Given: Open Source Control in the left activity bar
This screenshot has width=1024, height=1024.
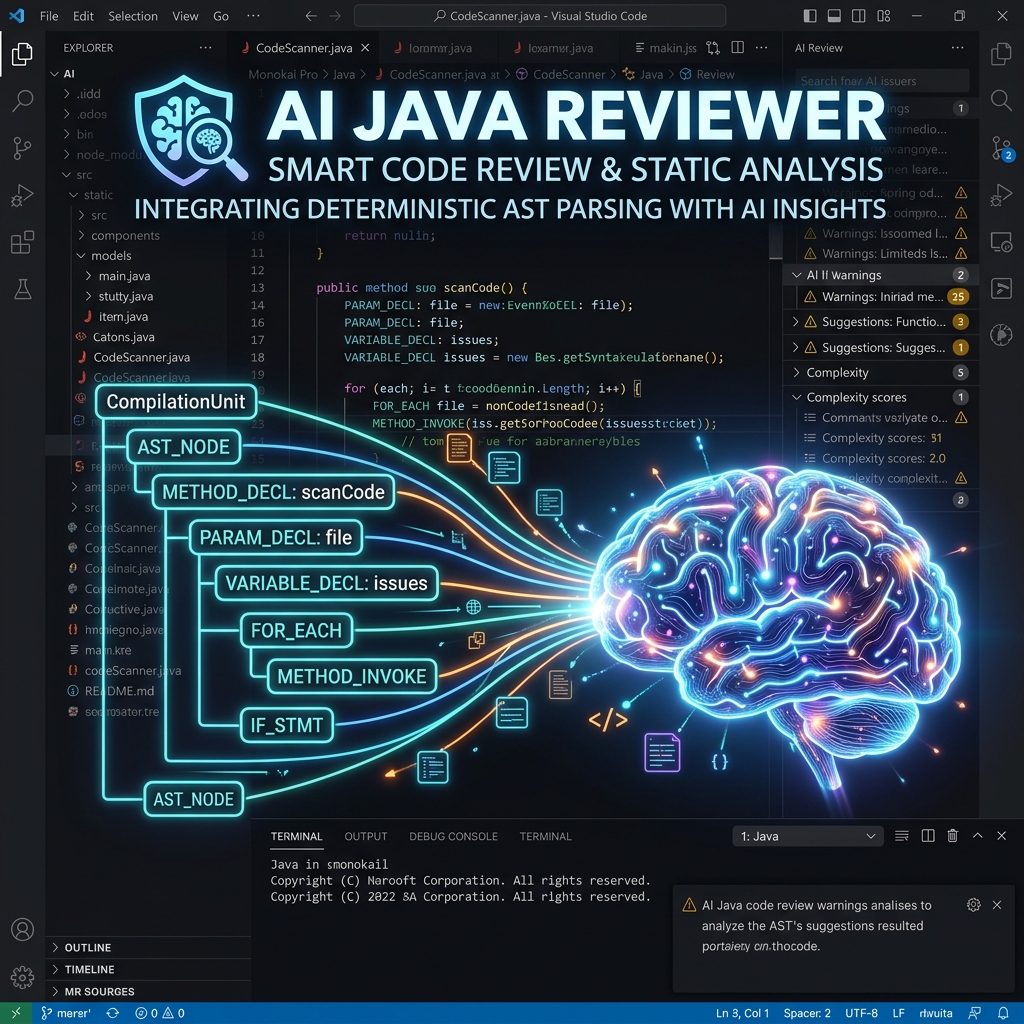Looking at the screenshot, I should pyautogui.click(x=22, y=148).
